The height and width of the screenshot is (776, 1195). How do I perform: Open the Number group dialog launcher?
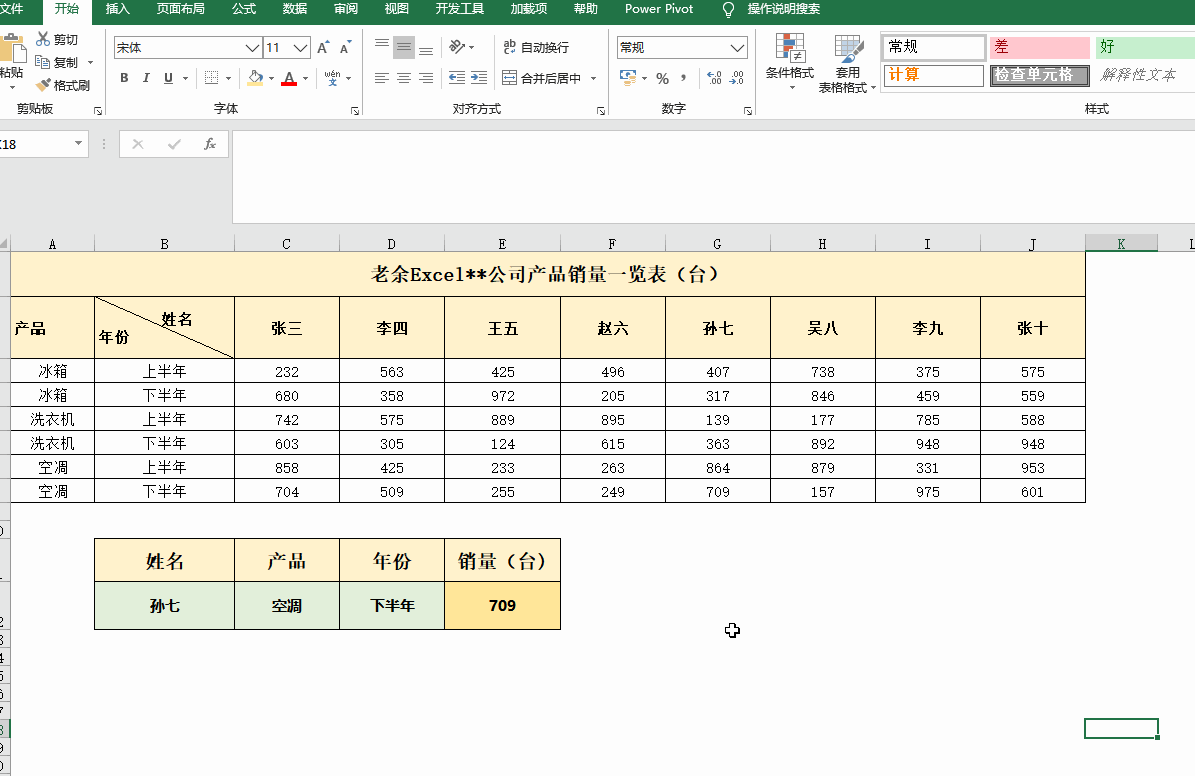point(748,111)
